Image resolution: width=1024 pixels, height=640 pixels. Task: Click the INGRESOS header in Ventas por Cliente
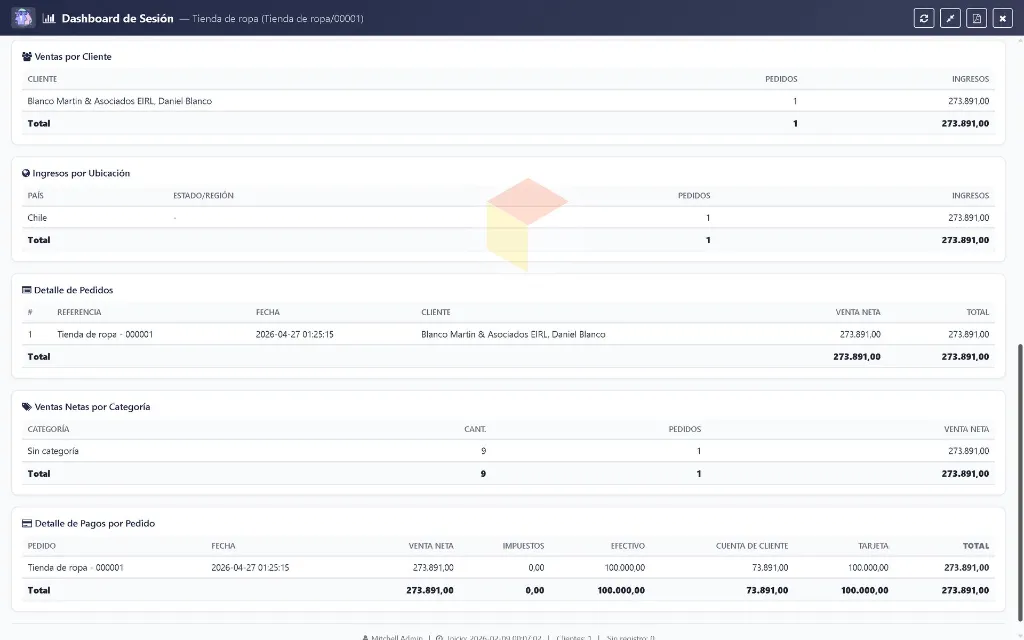coord(970,79)
